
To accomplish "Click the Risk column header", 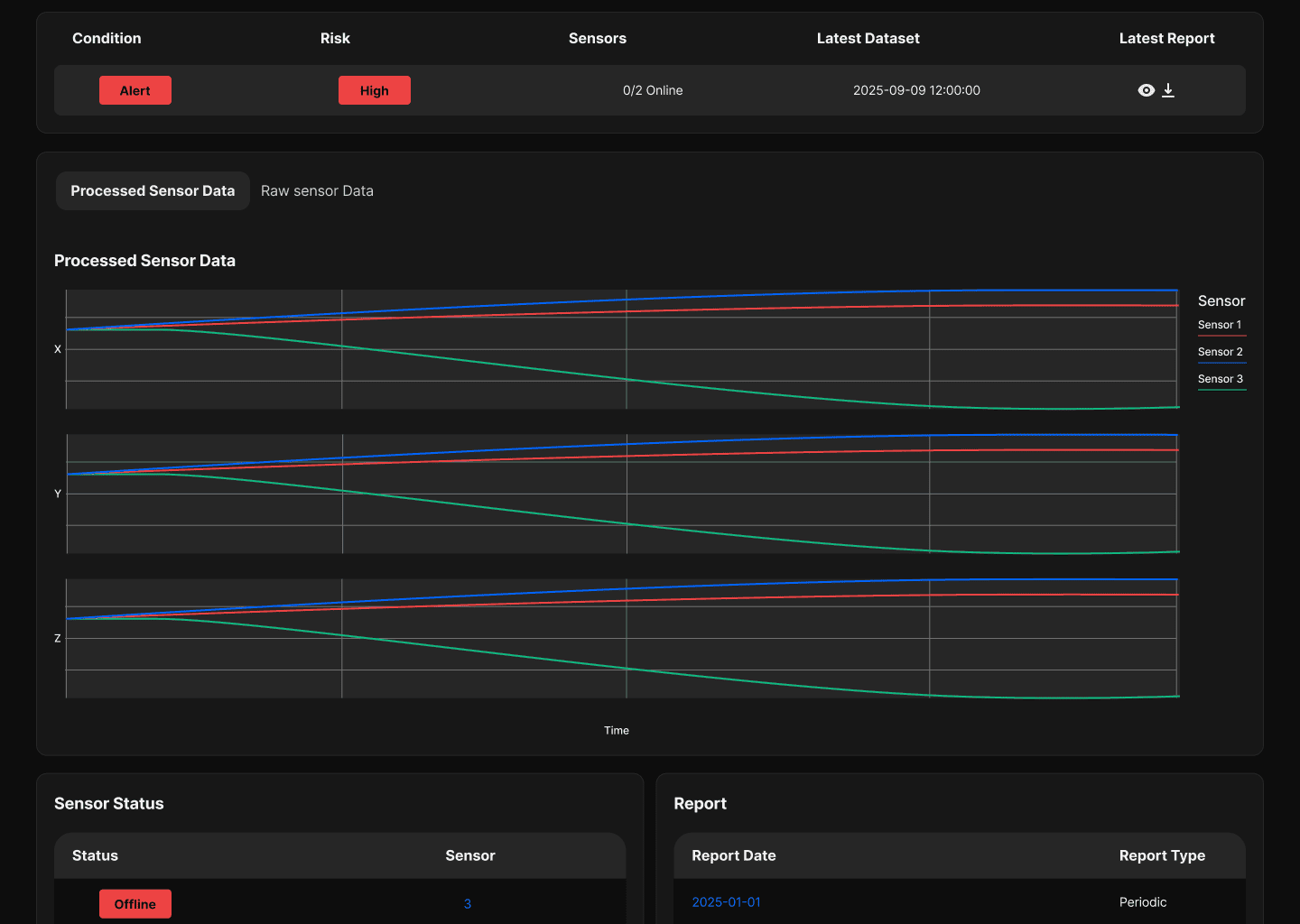I will [335, 38].
